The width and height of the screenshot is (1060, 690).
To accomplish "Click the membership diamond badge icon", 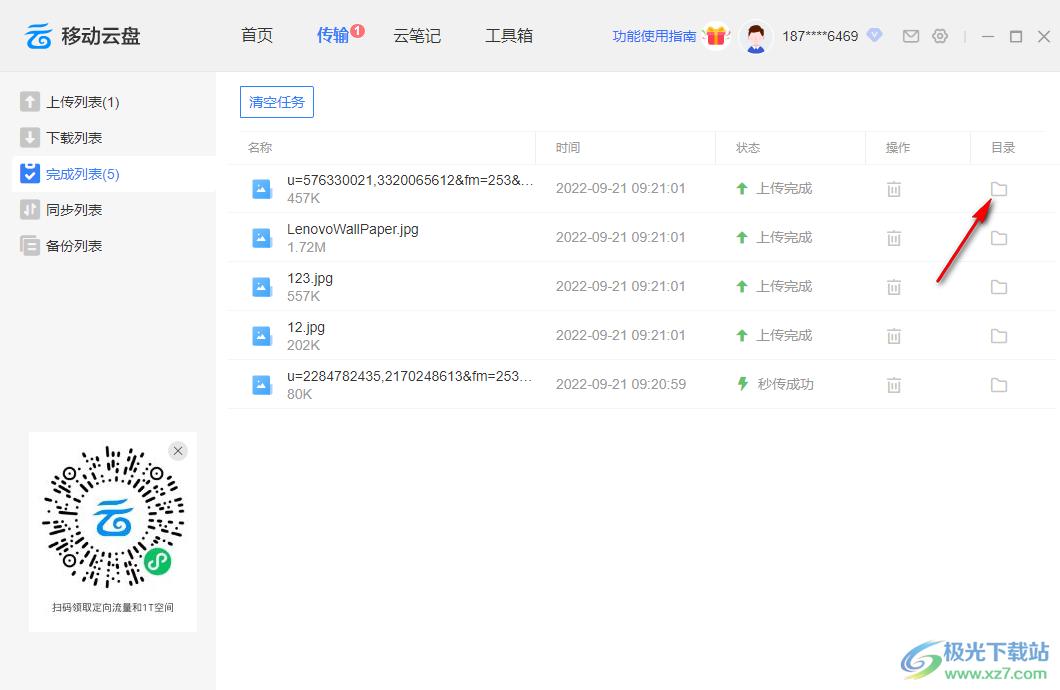I will (x=874, y=35).
